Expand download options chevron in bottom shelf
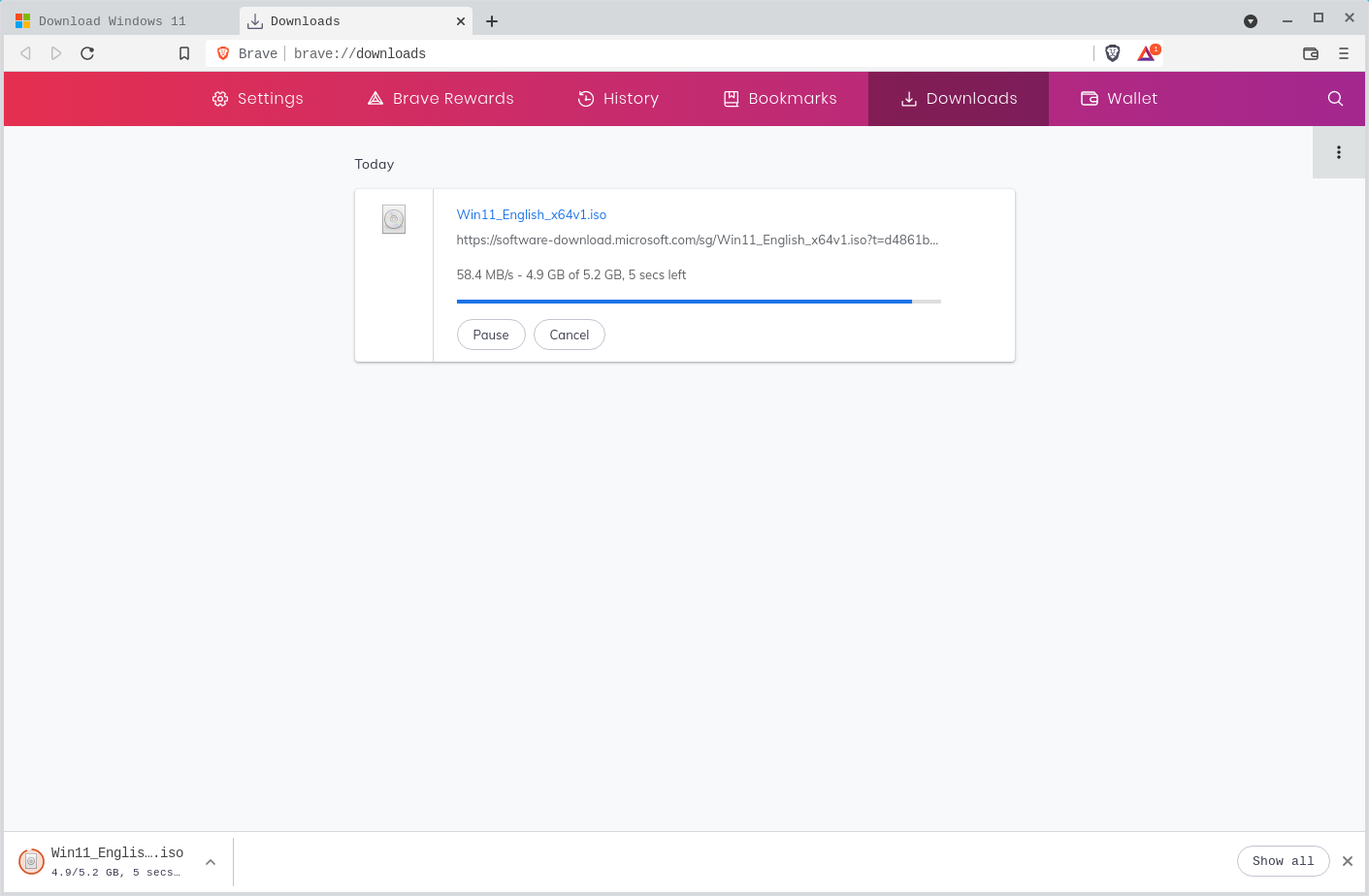1369x896 pixels. coord(211,861)
